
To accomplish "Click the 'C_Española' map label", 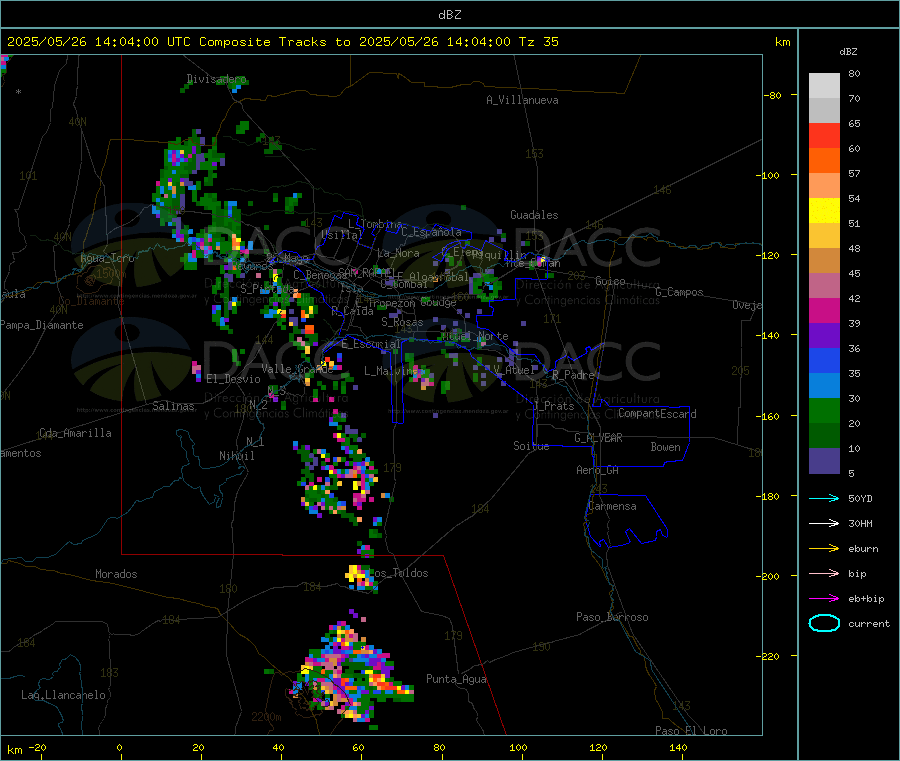I will point(431,232).
